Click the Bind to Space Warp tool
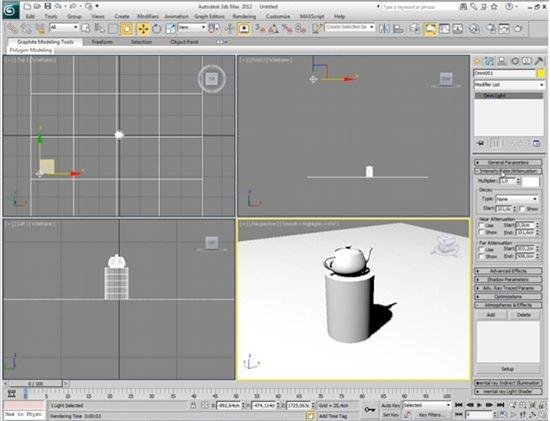This screenshot has width=550, height=421. tap(40, 28)
